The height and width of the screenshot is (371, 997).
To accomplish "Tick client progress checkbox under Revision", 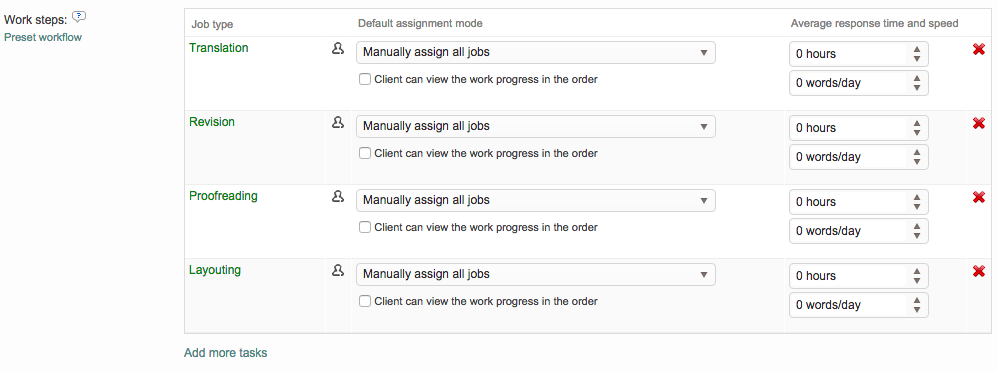I will (x=364, y=153).
